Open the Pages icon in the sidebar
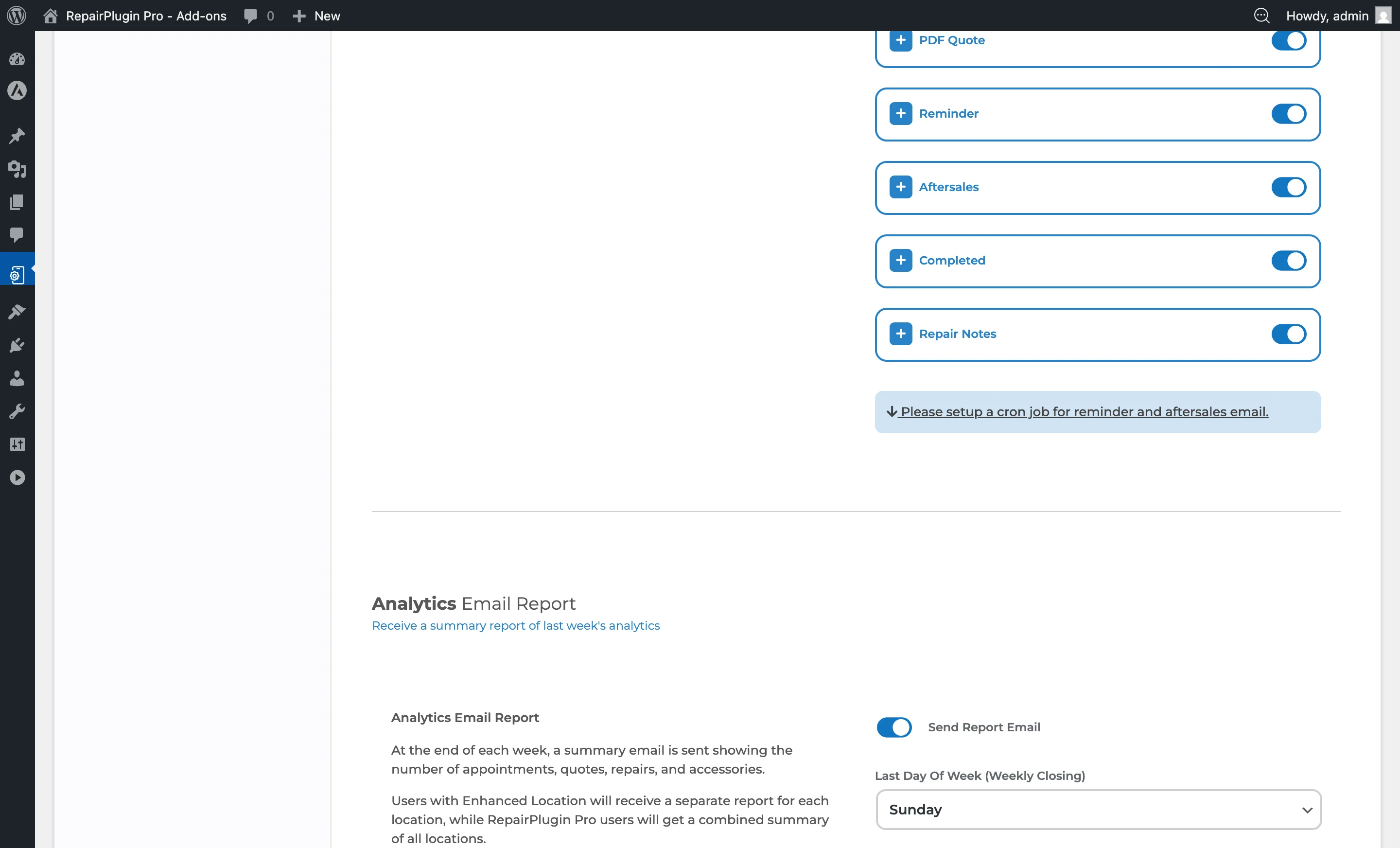The width and height of the screenshot is (1400, 848). (17, 202)
